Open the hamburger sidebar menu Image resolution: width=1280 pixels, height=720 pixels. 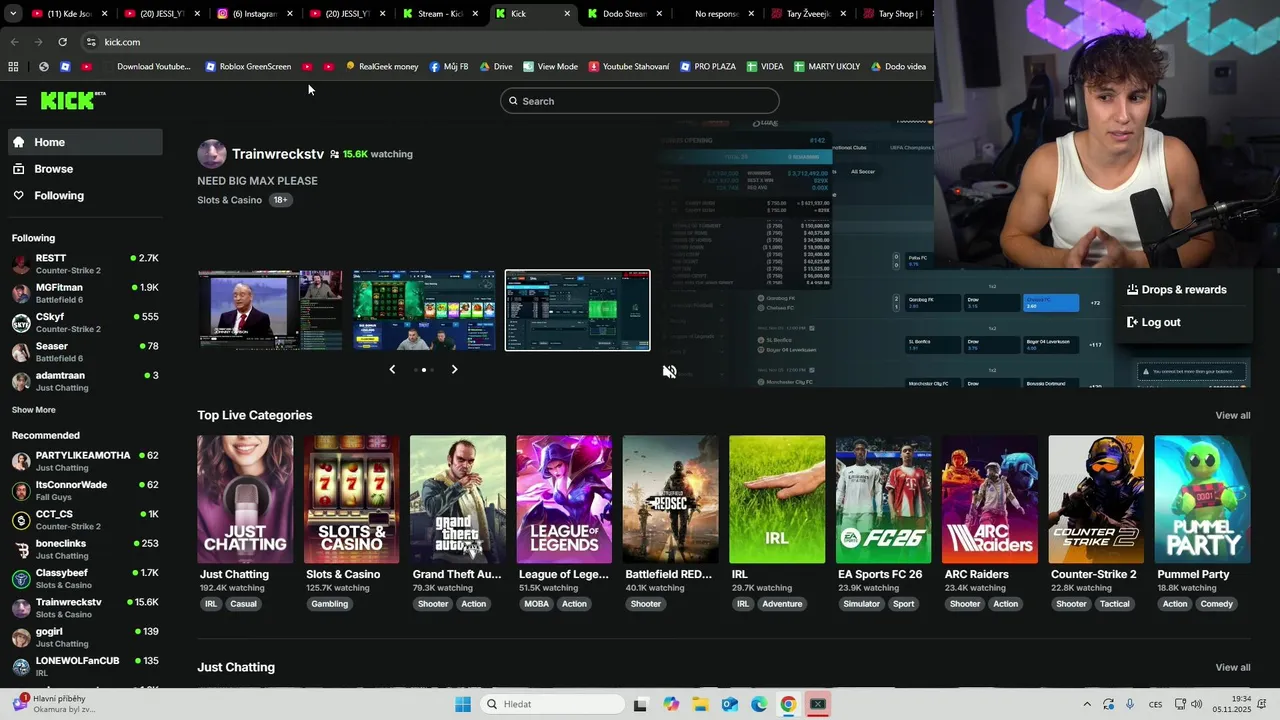(x=21, y=101)
